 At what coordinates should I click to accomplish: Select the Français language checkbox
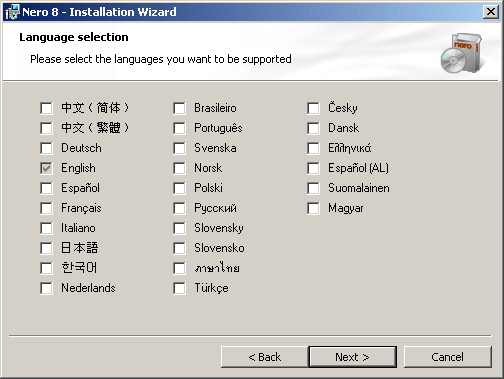tap(46, 208)
